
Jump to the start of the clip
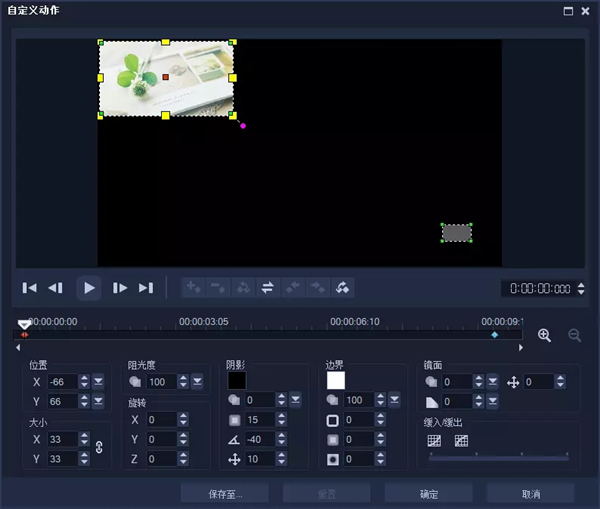(30, 288)
